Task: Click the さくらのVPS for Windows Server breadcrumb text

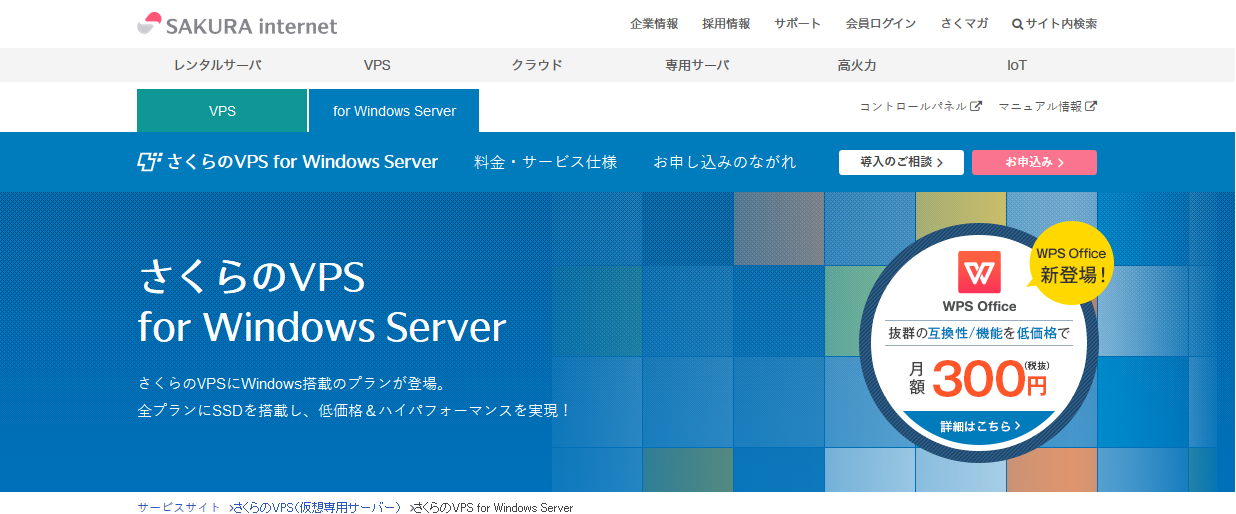Action: click(x=494, y=507)
